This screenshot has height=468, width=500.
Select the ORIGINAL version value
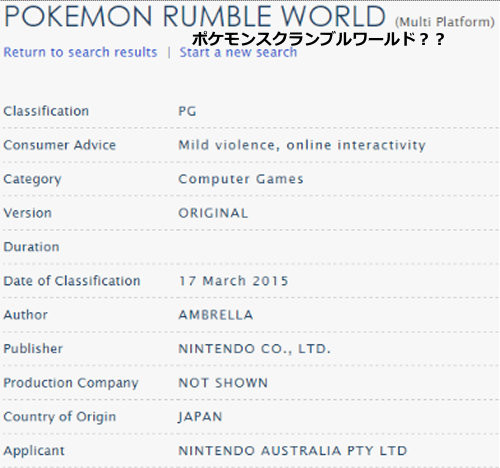pyautogui.click(x=213, y=213)
